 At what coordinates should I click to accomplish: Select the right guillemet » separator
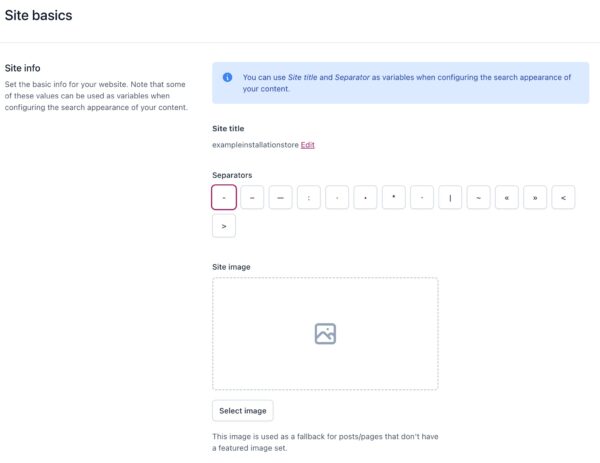click(x=536, y=198)
